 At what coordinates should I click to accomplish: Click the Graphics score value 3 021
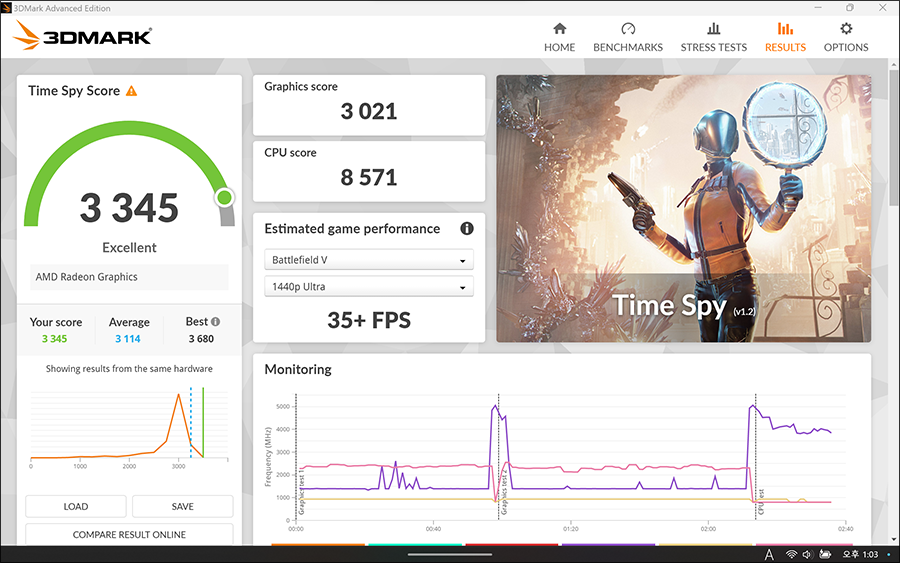click(368, 111)
